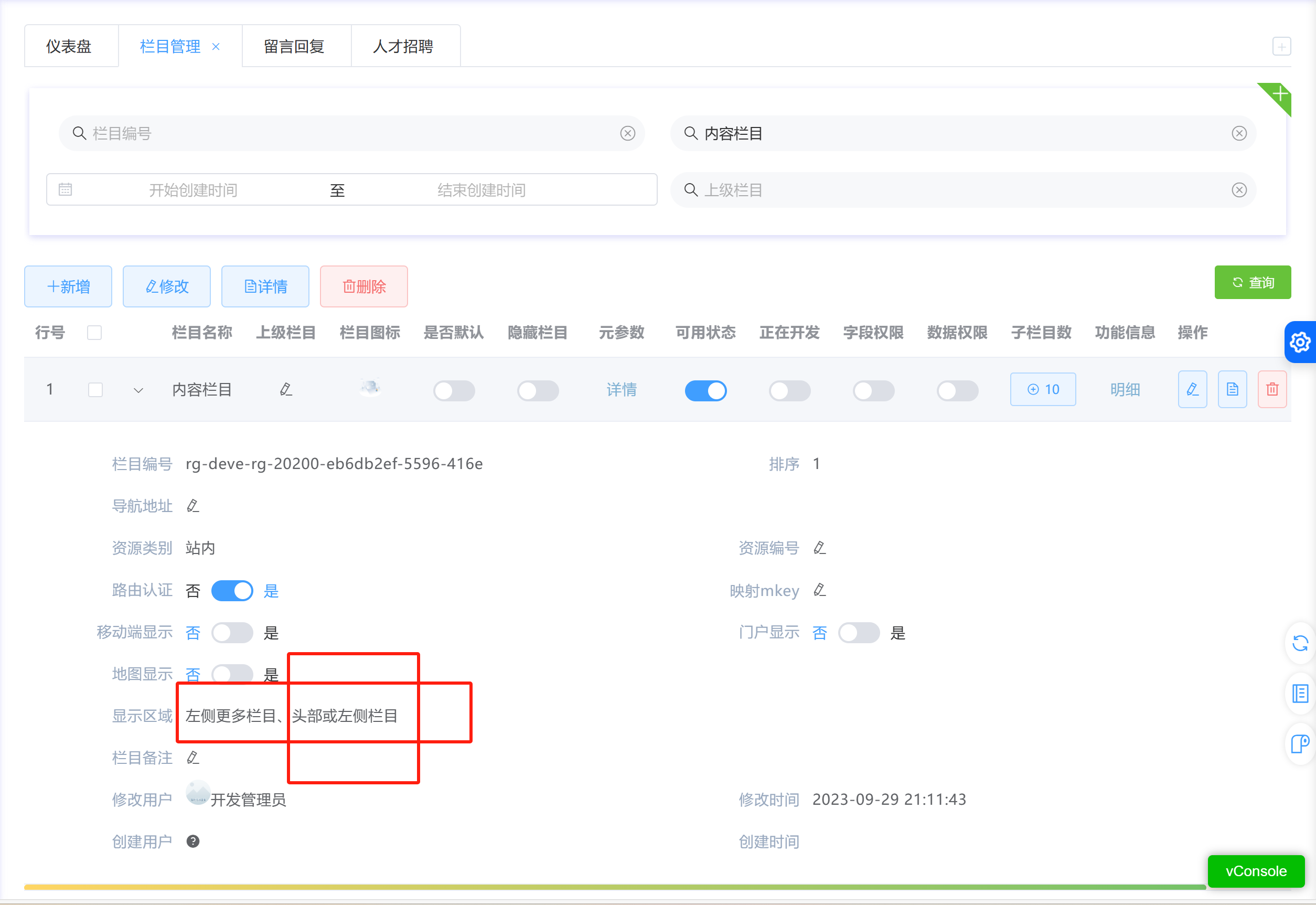The width and height of the screenshot is (1316, 905).
Task: Click the row red trash delete button
Action: (1272, 390)
